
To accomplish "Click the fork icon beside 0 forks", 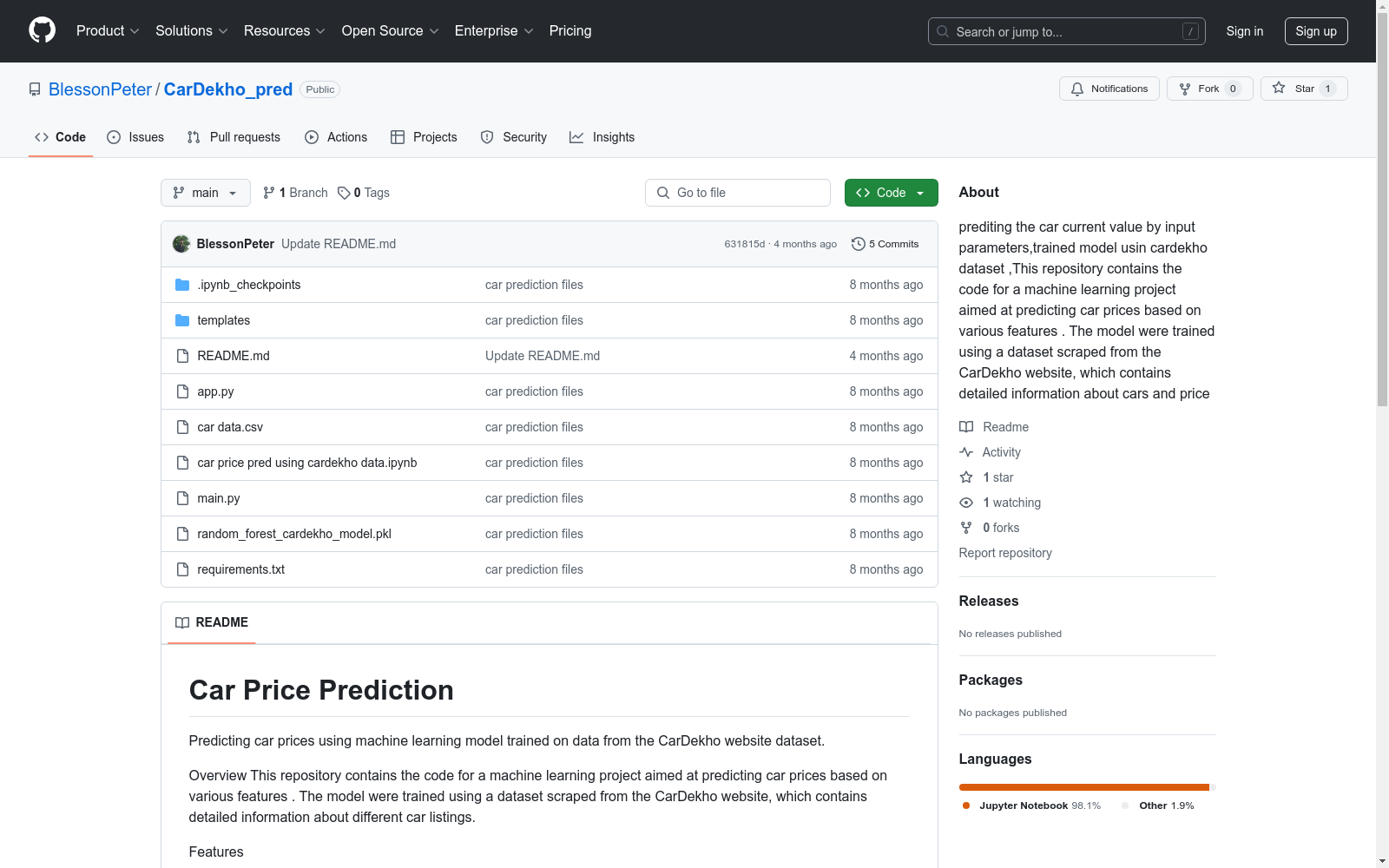I will pyautogui.click(x=966, y=528).
